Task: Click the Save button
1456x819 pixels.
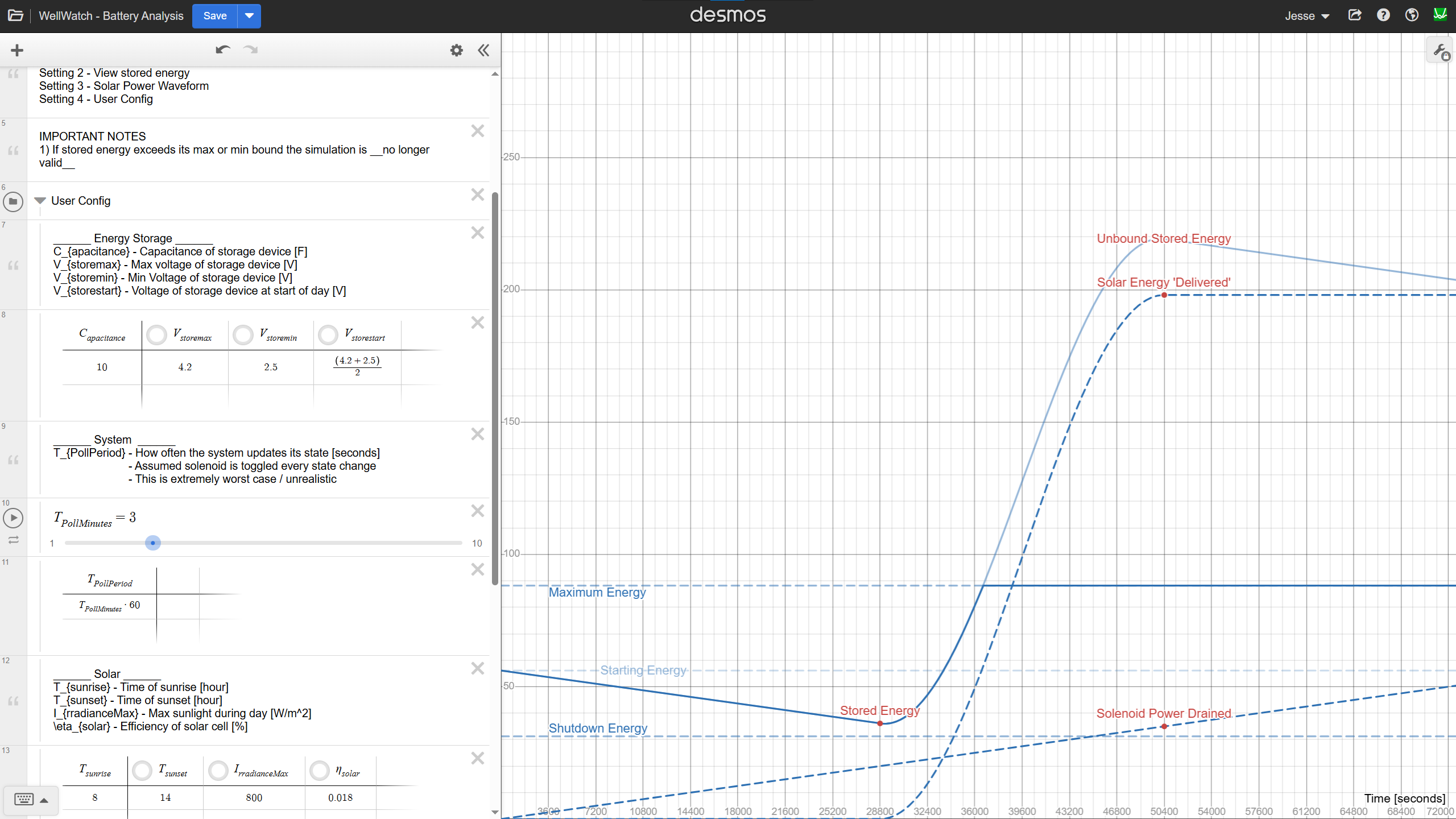Action: [x=215, y=16]
